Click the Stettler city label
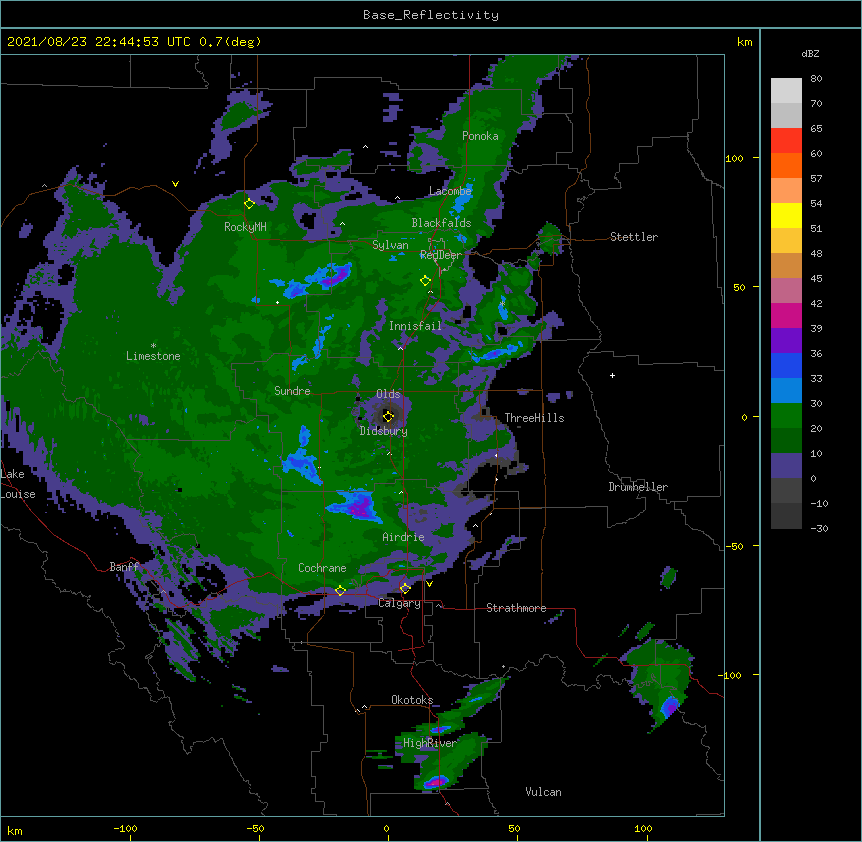This screenshot has width=862, height=842. 634,237
